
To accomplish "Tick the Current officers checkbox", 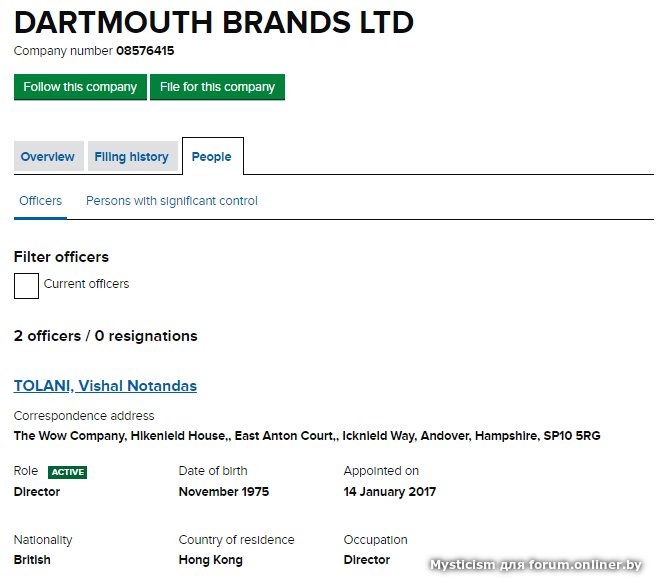I will [26, 286].
